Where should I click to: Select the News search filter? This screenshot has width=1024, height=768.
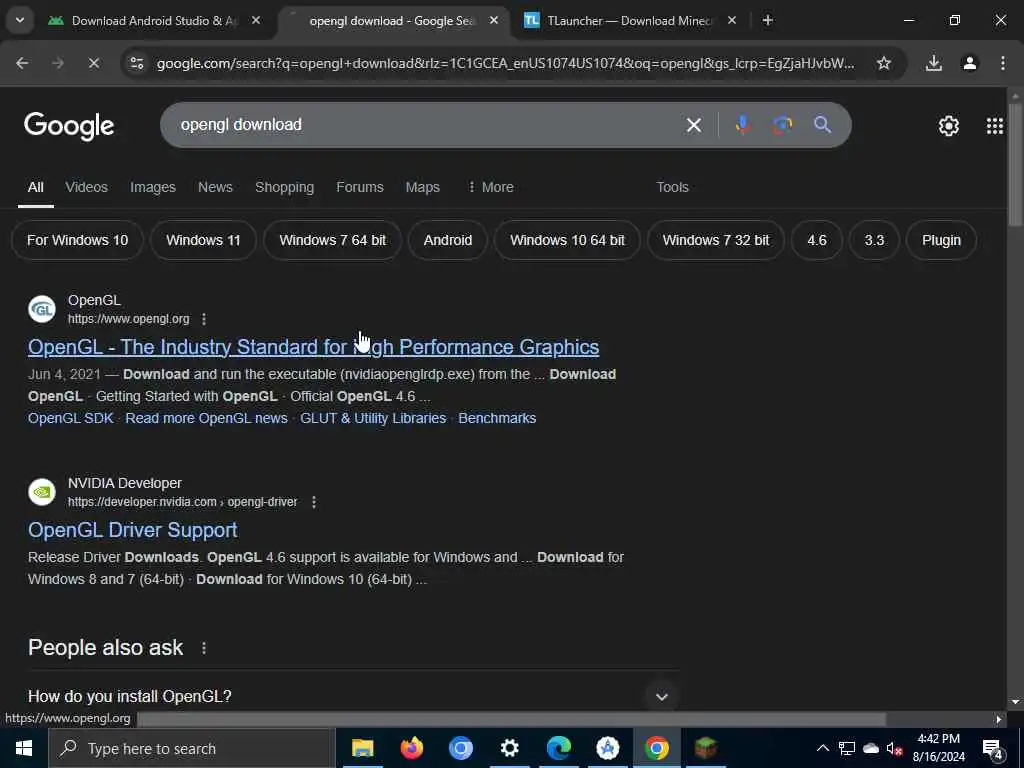(215, 187)
